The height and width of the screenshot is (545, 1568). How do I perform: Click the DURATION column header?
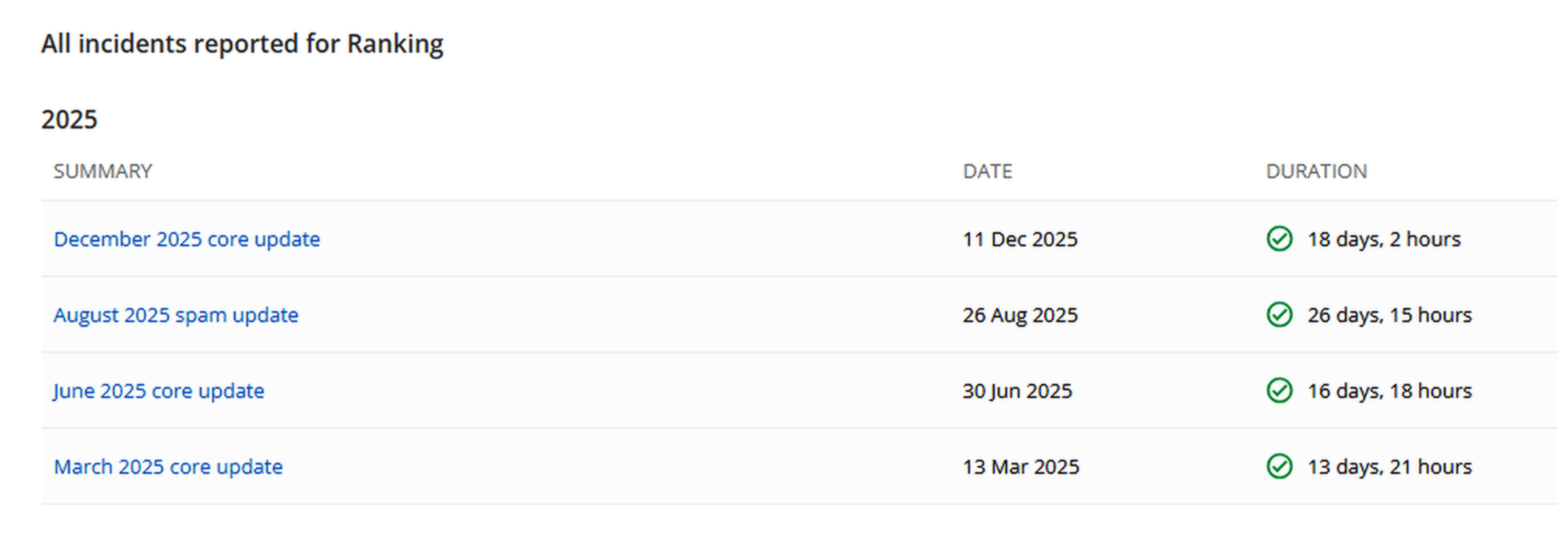pyautogui.click(x=1317, y=171)
